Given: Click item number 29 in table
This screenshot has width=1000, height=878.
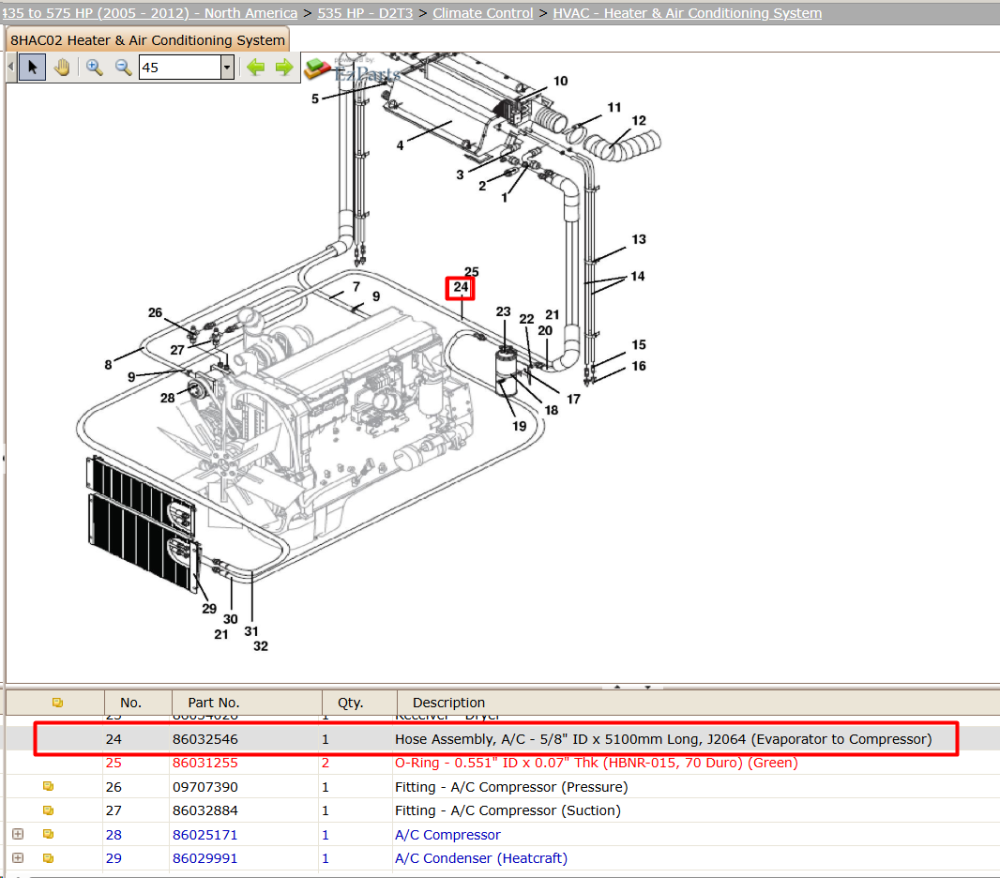Looking at the screenshot, I should pyautogui.click(x=114, y=858).
